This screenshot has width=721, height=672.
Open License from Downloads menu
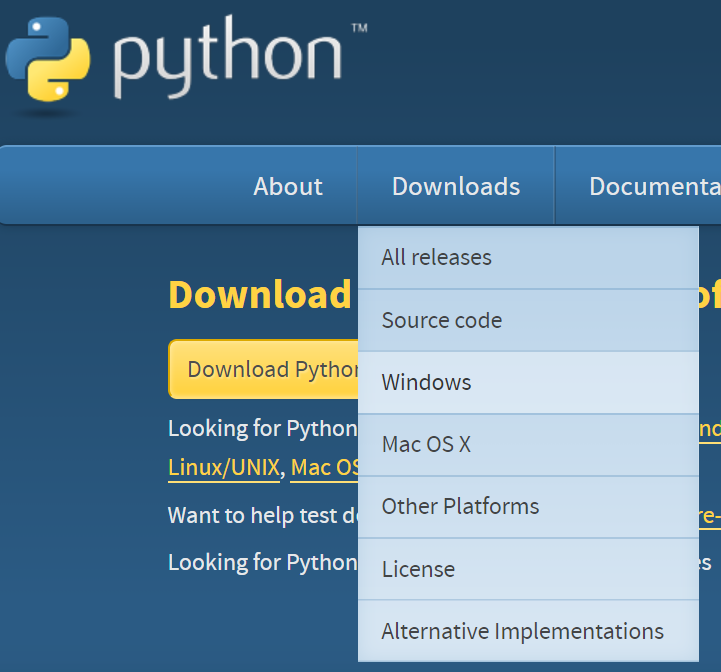point(528,569)
